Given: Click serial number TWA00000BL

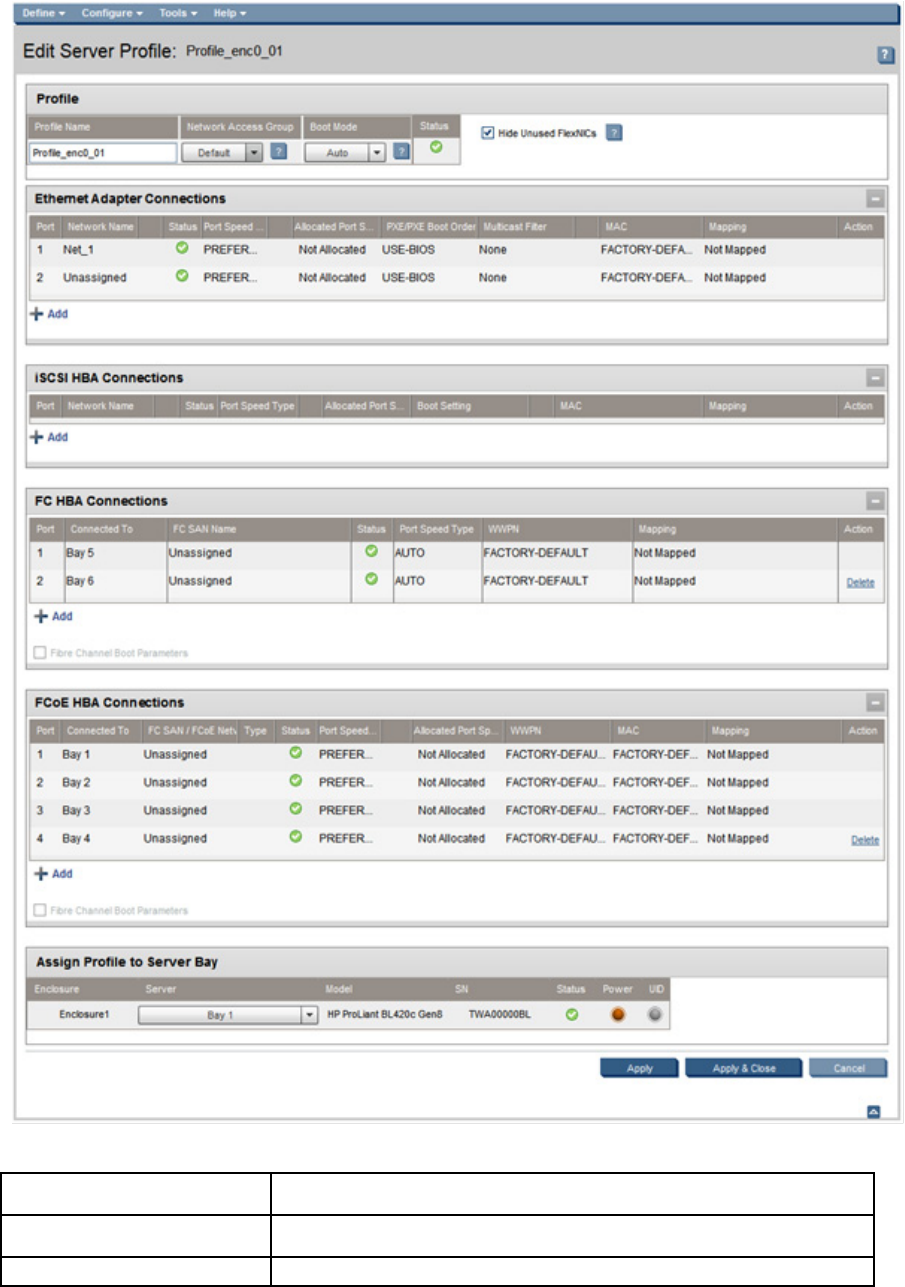Looking at the screenshot, I should point(501,1015).
